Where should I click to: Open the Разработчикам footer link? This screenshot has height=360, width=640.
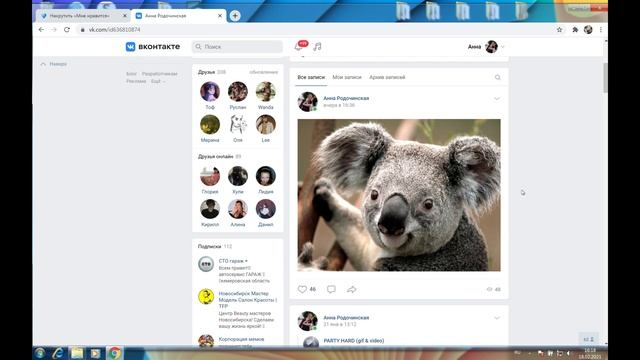(x=160, y=74)
